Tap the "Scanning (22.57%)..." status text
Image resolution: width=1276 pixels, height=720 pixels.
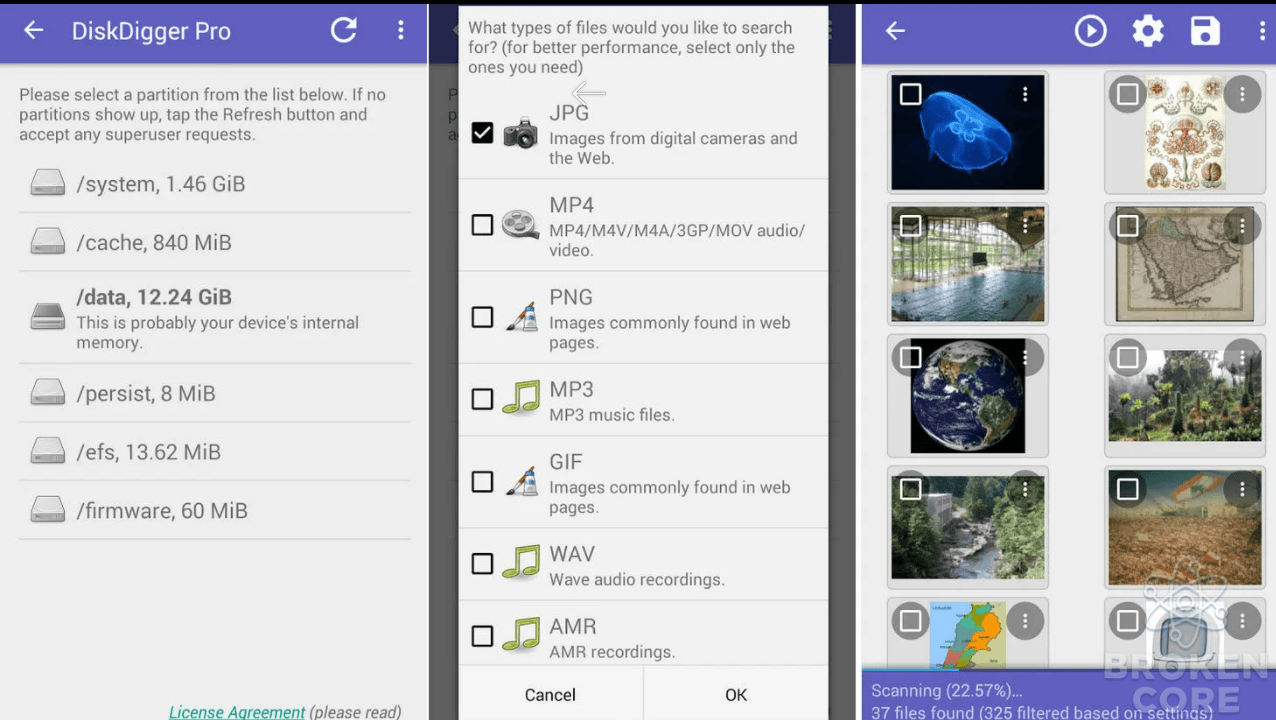point(947,690)
